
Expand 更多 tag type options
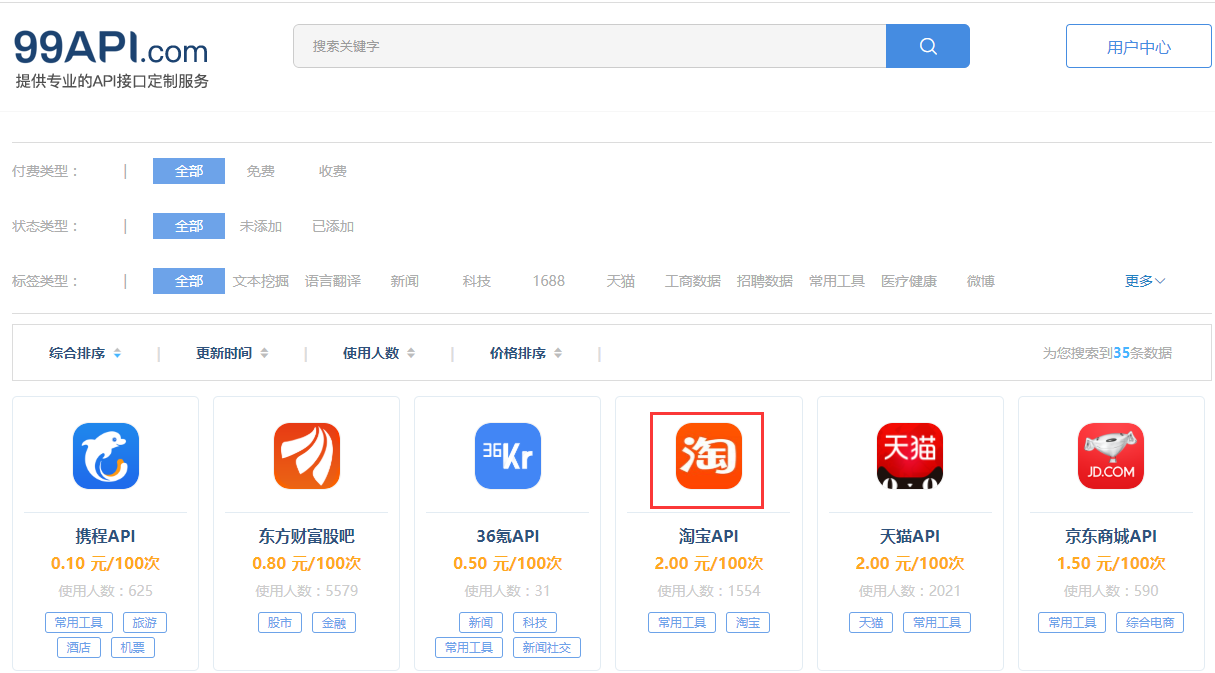[x=1144, y=281]
